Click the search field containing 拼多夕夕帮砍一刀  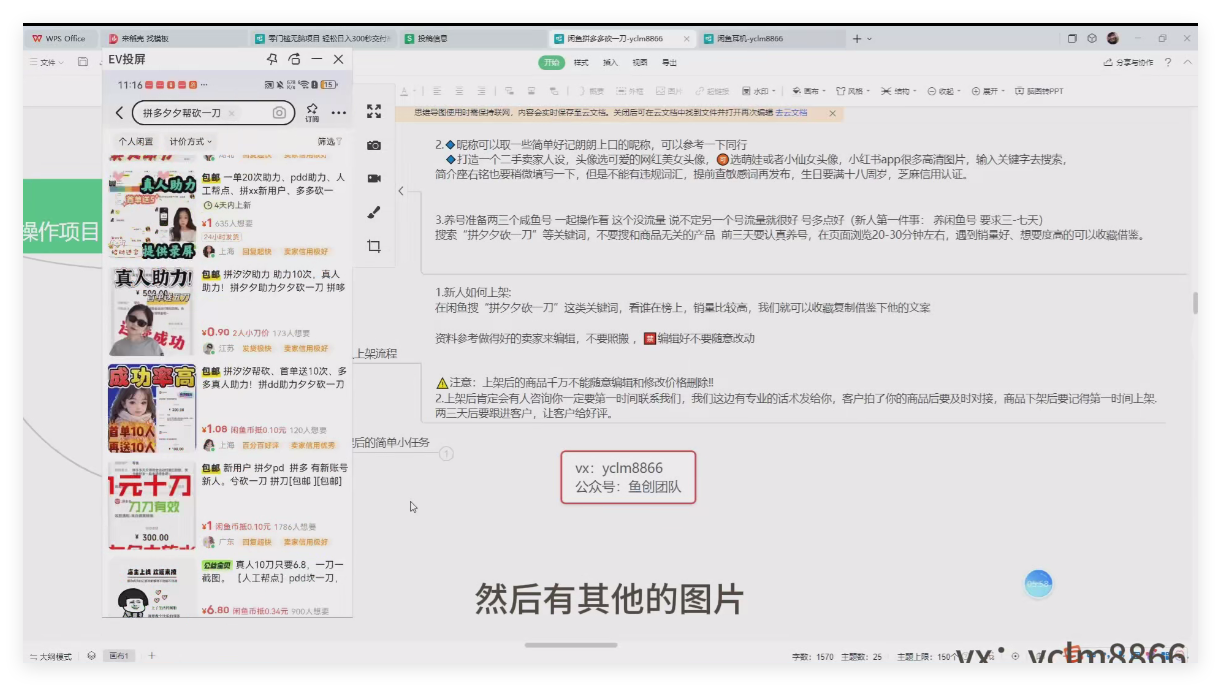212,113
